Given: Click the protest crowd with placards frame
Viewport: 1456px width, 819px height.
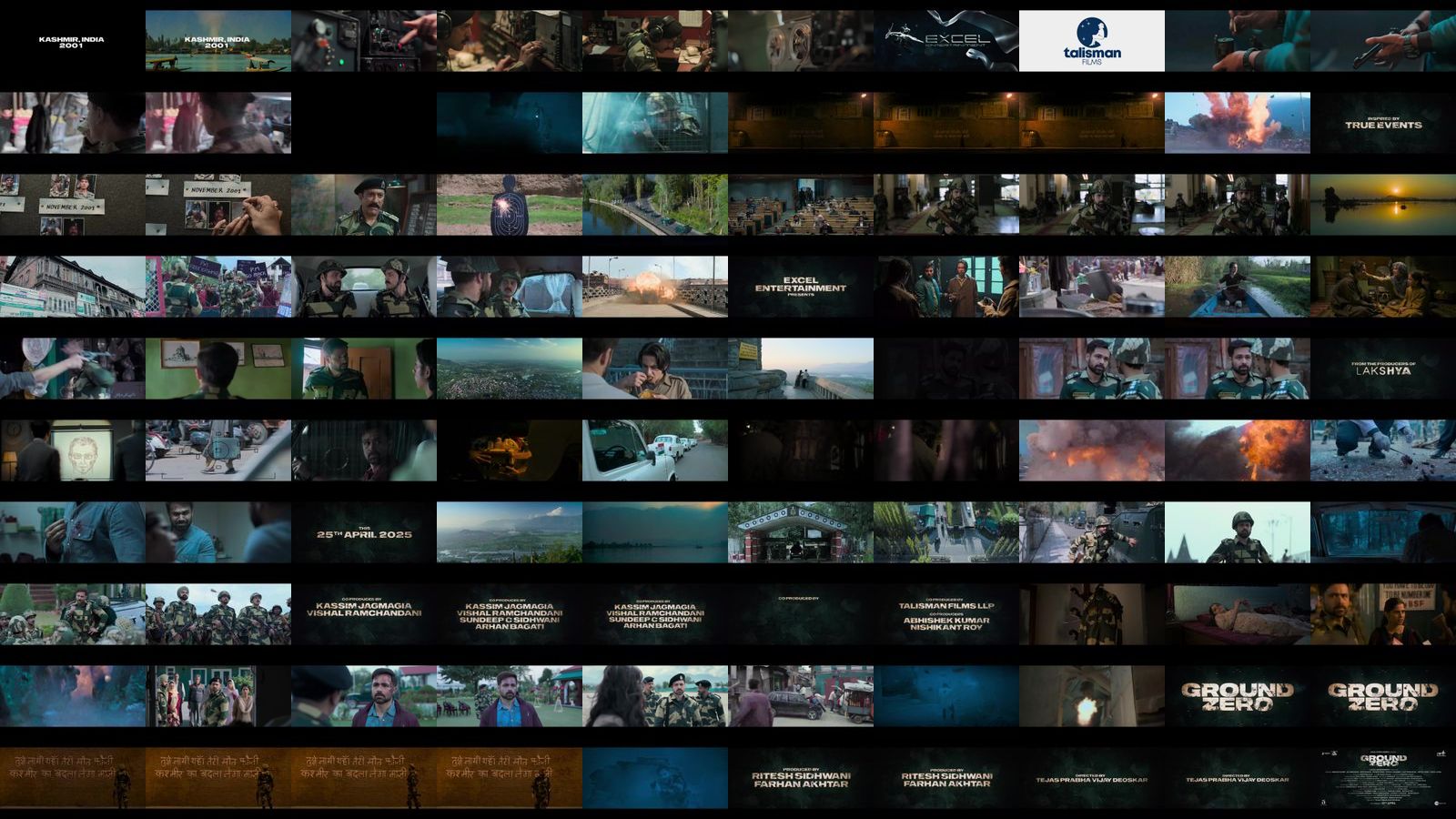Looking at the screenshot, I should click(218, 287).
